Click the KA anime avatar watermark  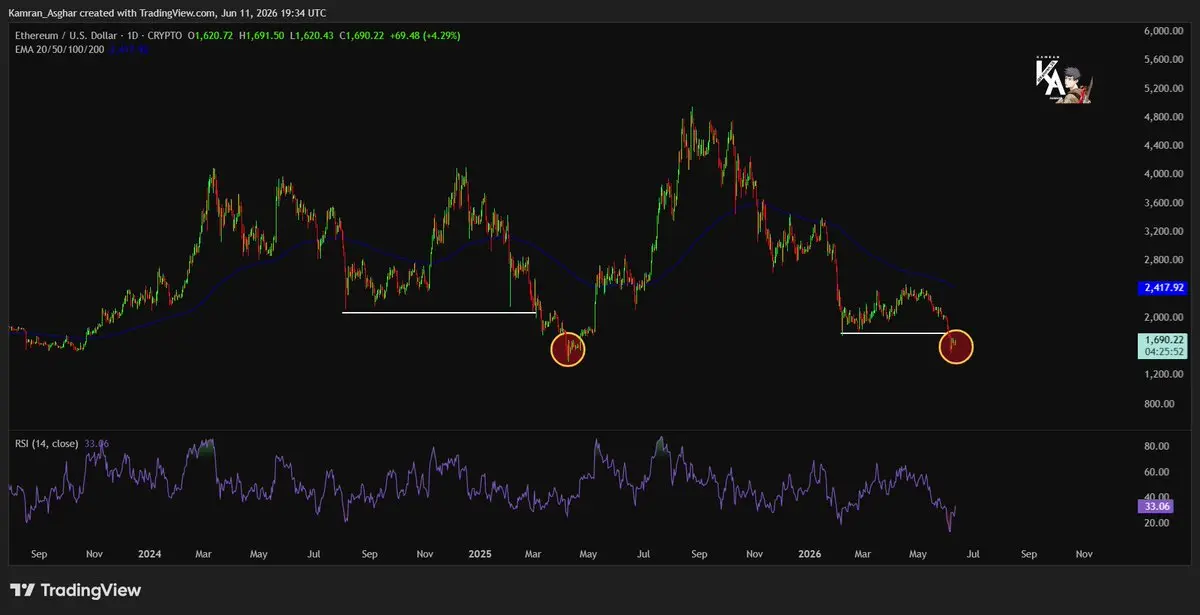(x=1063, y=82)
